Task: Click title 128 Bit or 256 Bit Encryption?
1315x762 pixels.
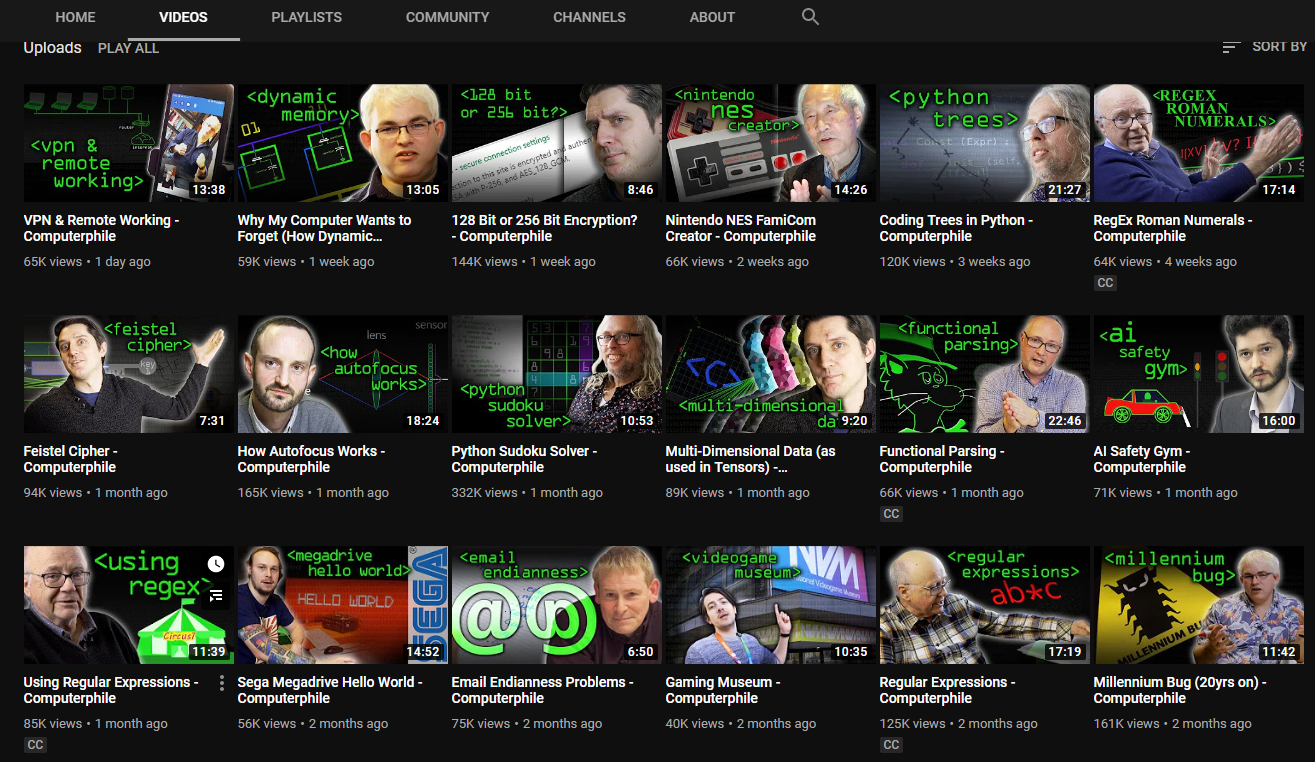Action: click(544, 228)
